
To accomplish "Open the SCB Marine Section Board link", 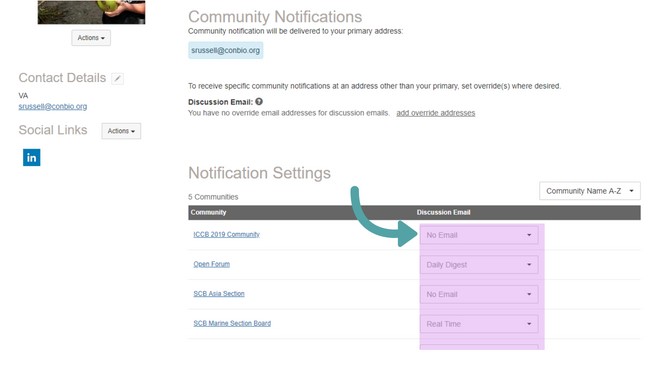I will [232, 323].
